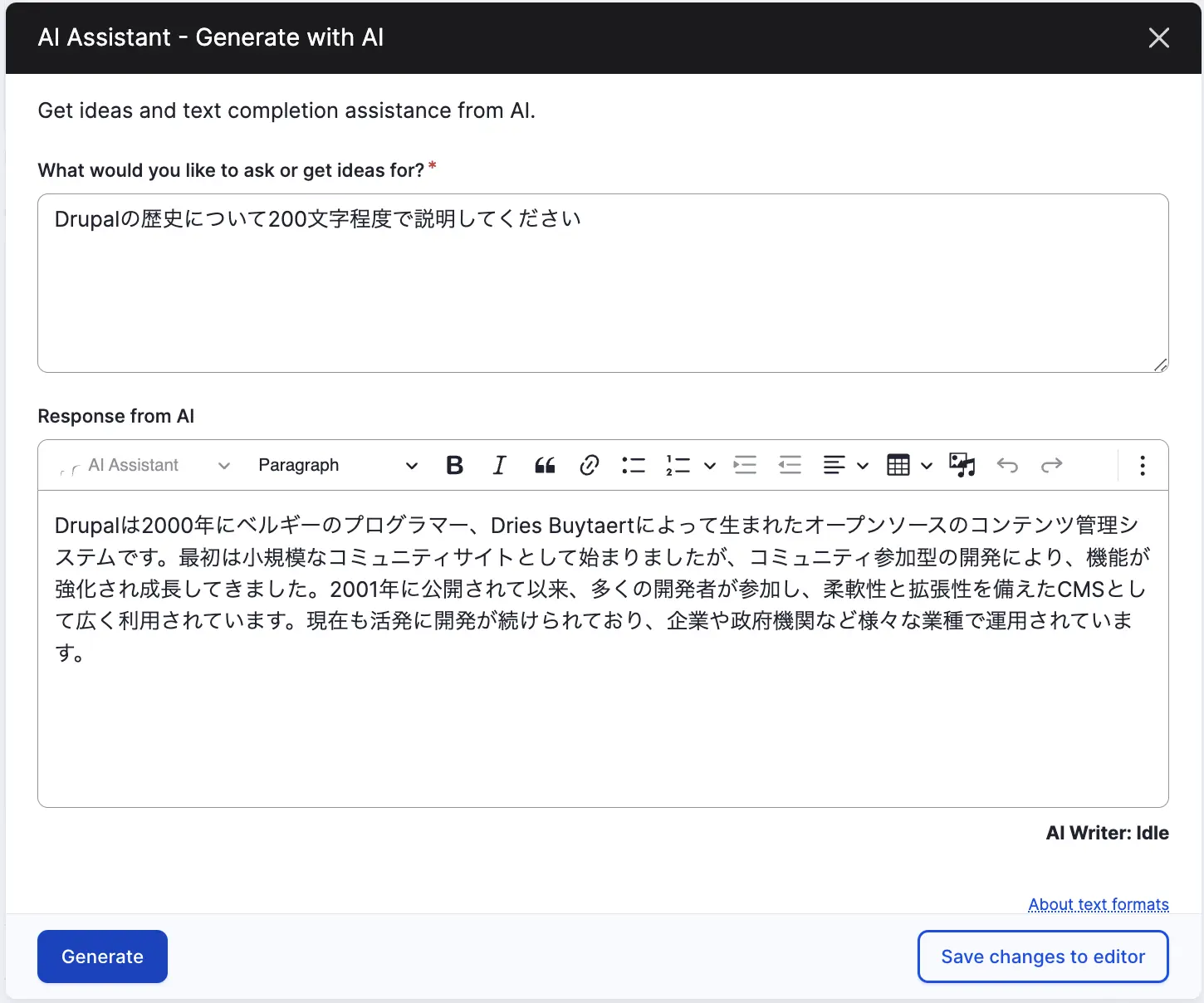This screenshot has height=1003, width=1204.
Task: Show more toolbar items via three dots
Action: point(1143,466)
